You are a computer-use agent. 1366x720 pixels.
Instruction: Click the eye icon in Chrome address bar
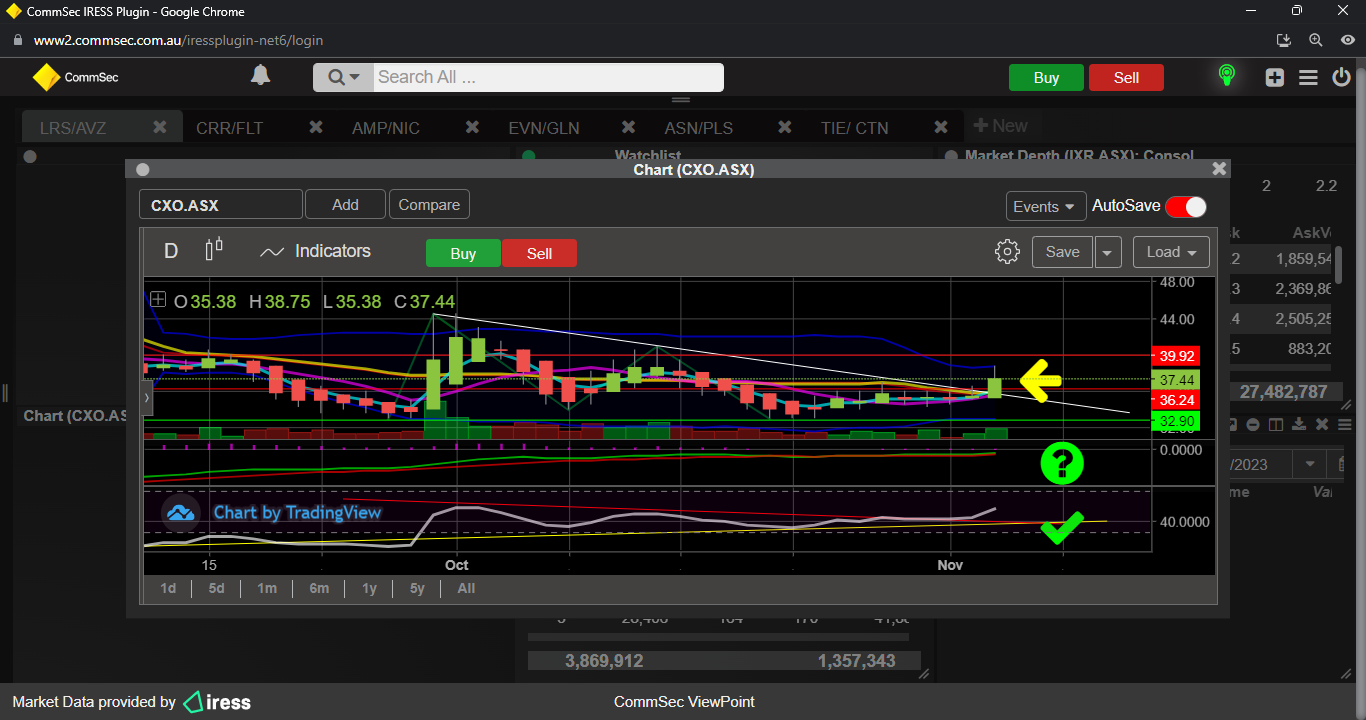pos(1347,40)
